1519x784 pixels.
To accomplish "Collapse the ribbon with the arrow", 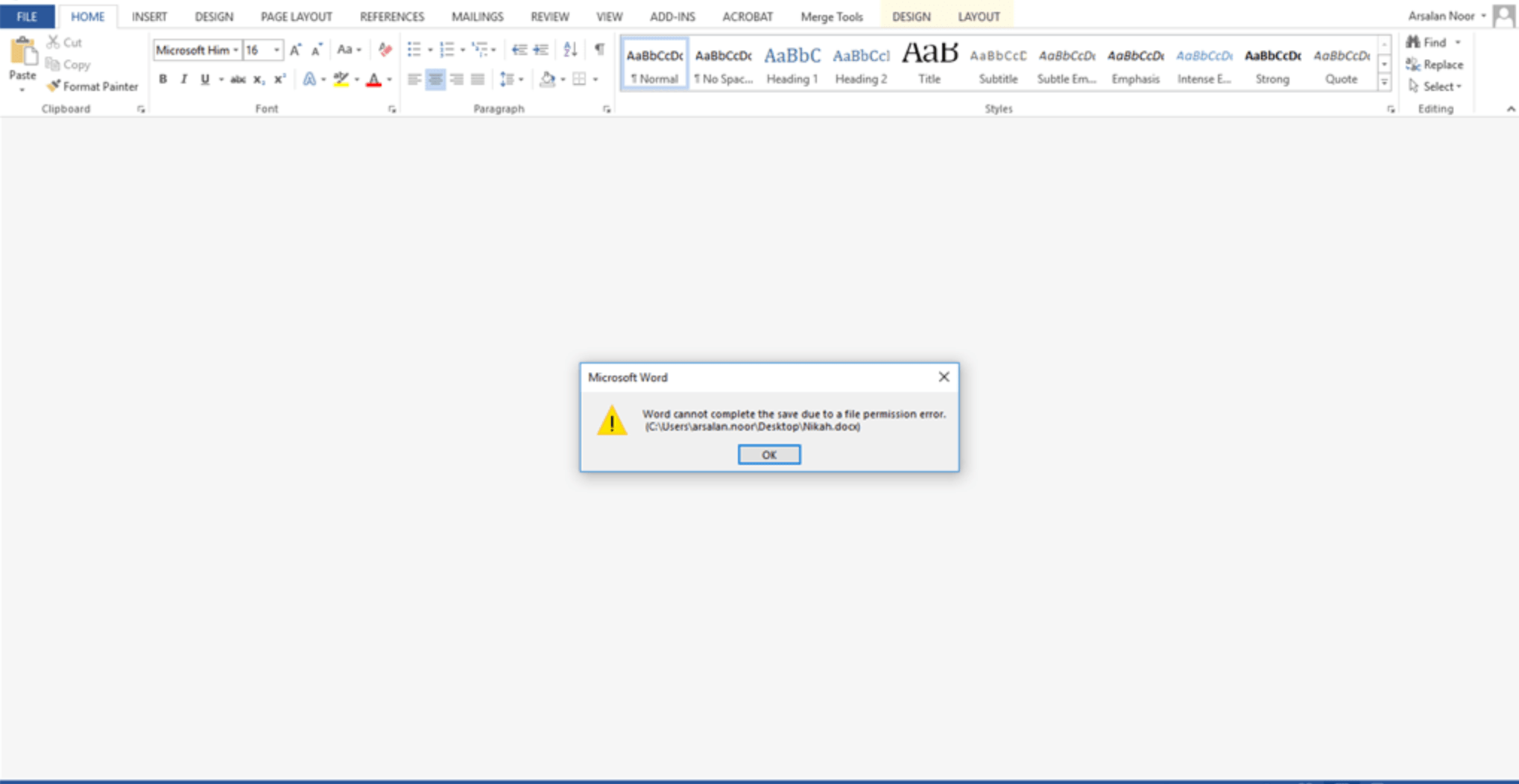I will pos(1510,110).
